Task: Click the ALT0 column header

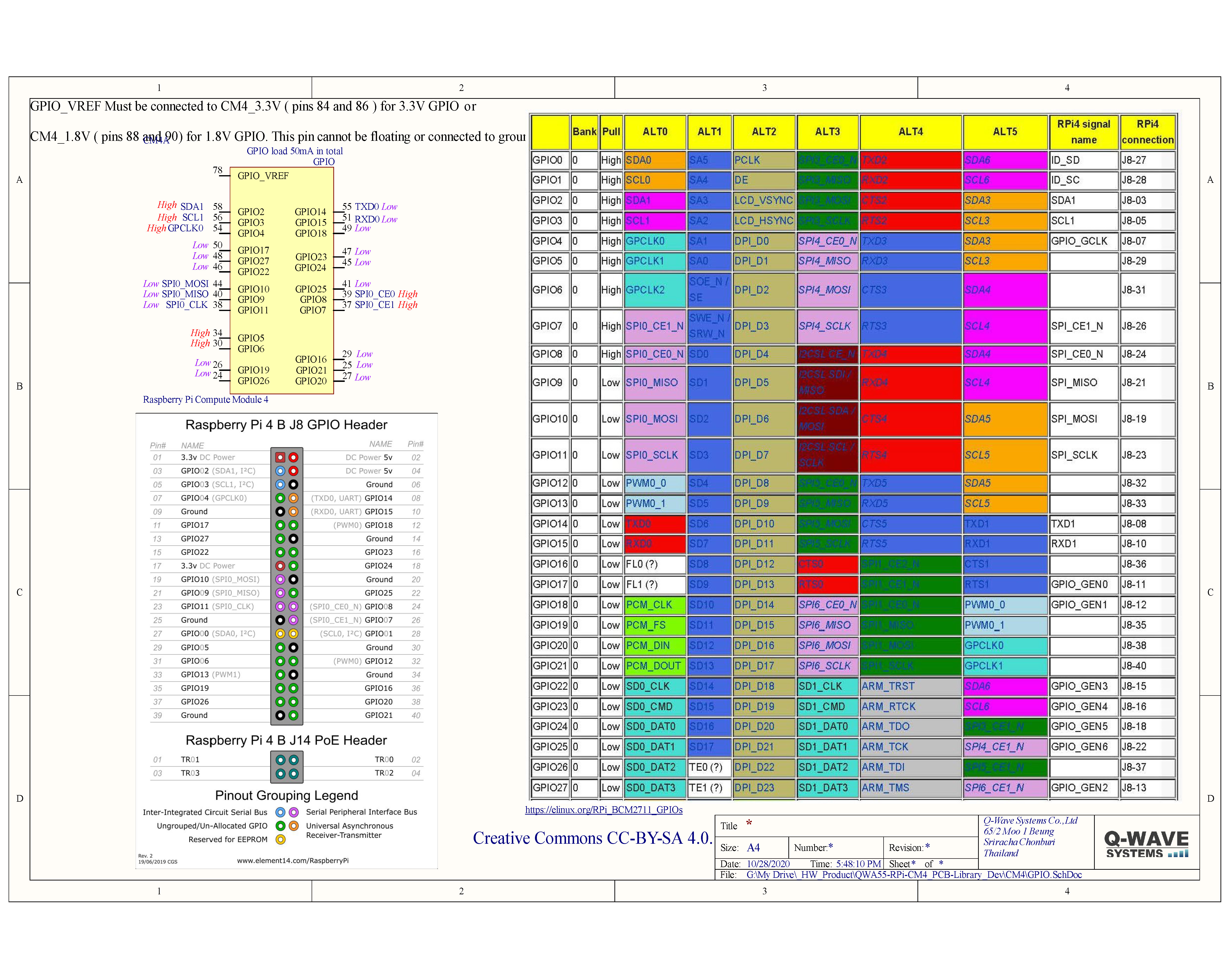Action: 655,132
